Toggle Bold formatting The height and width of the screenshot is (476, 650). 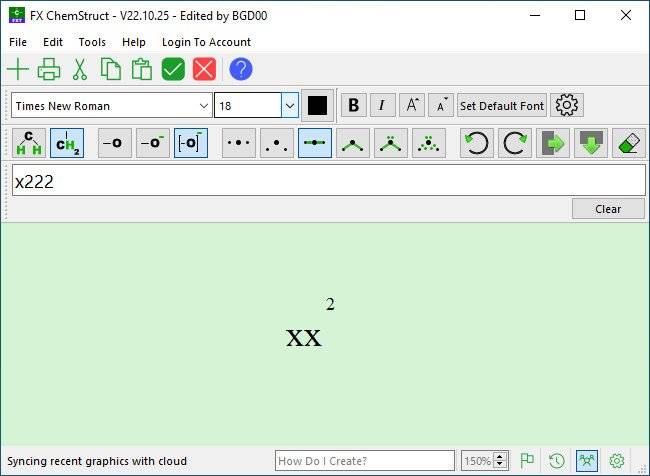354,105
